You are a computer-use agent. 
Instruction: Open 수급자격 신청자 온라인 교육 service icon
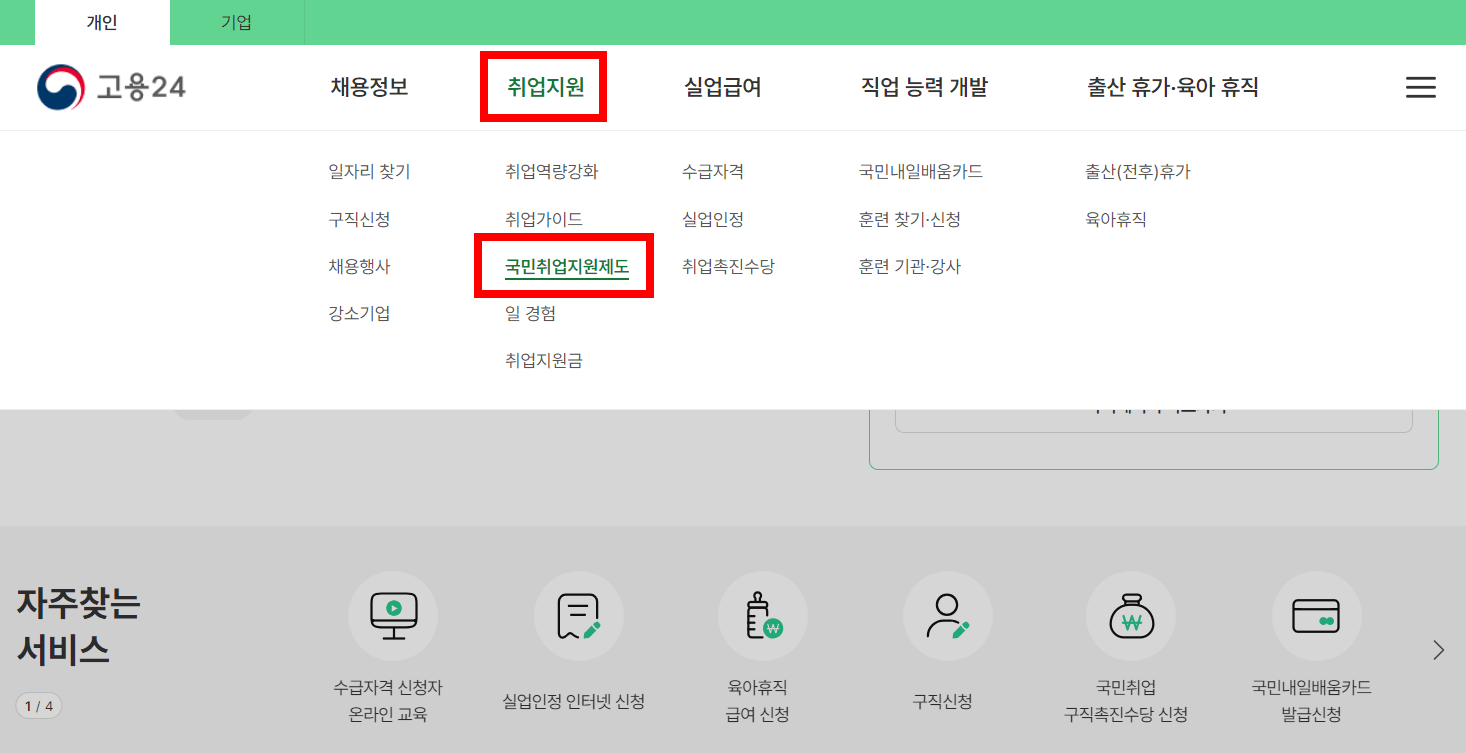point(392,616)
